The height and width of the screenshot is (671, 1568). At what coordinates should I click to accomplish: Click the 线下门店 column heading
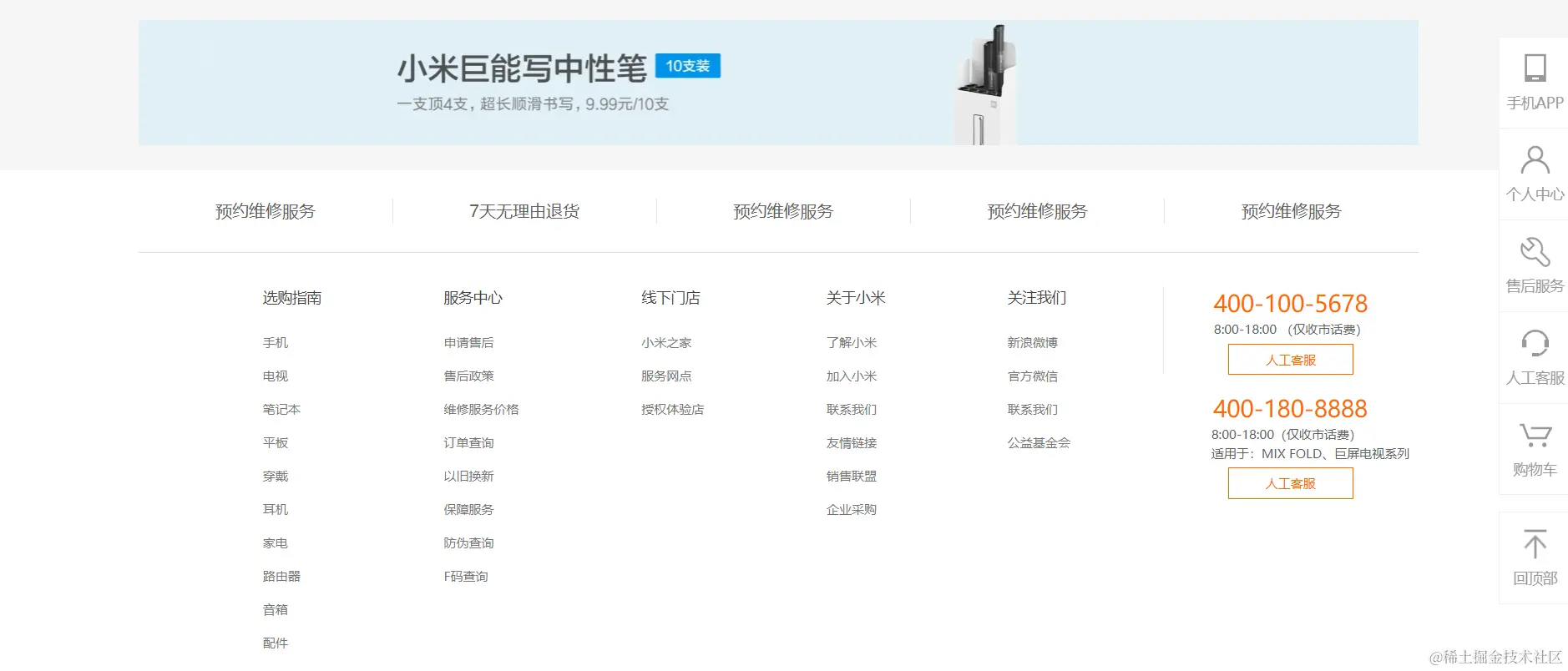click(x=671, y=298)
